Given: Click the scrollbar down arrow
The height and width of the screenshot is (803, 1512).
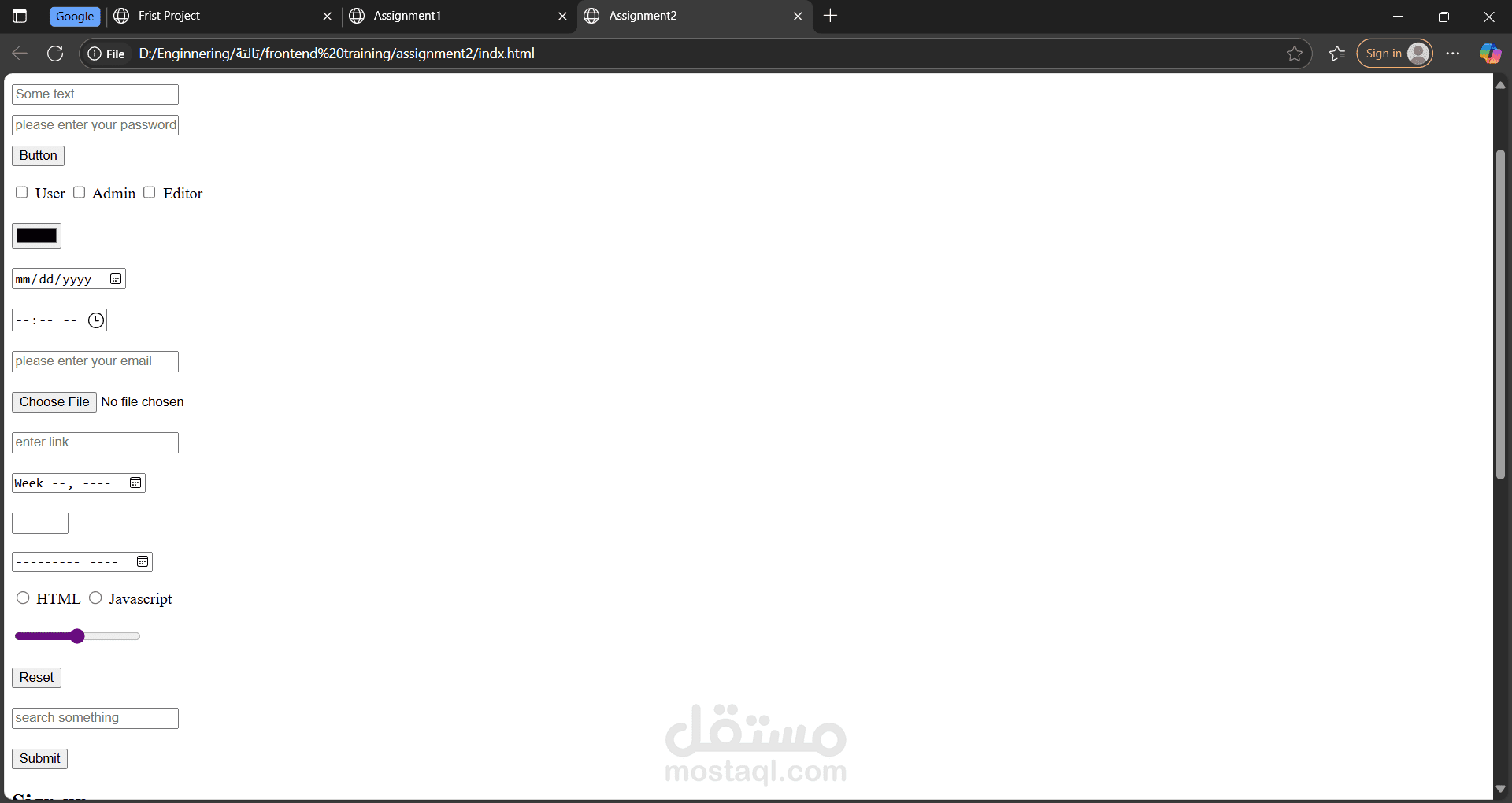Looking at the screenshot, I should pyautogui.click(x=1500, y=789).
